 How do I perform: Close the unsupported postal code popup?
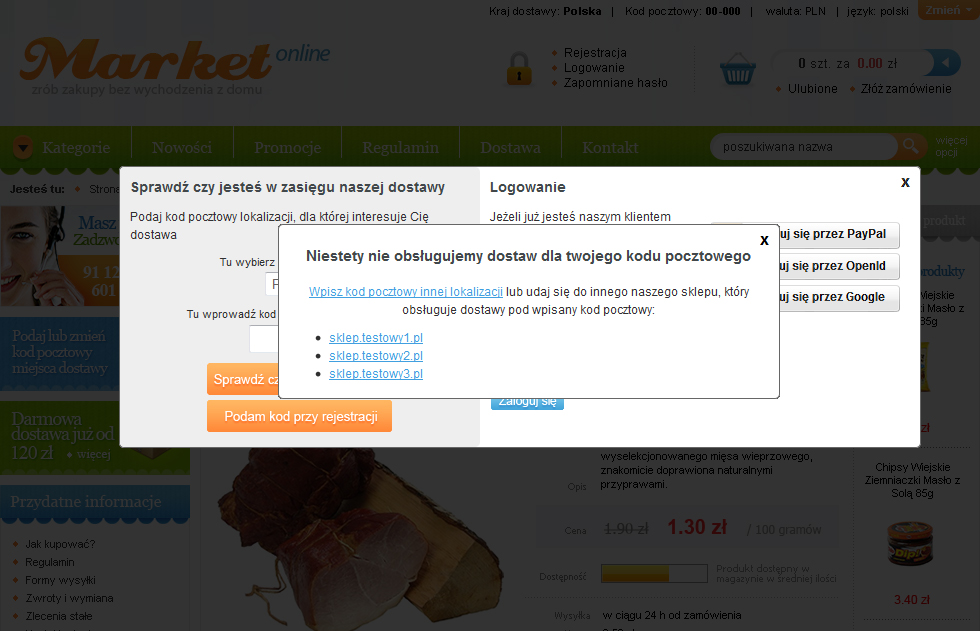[764, 241]
